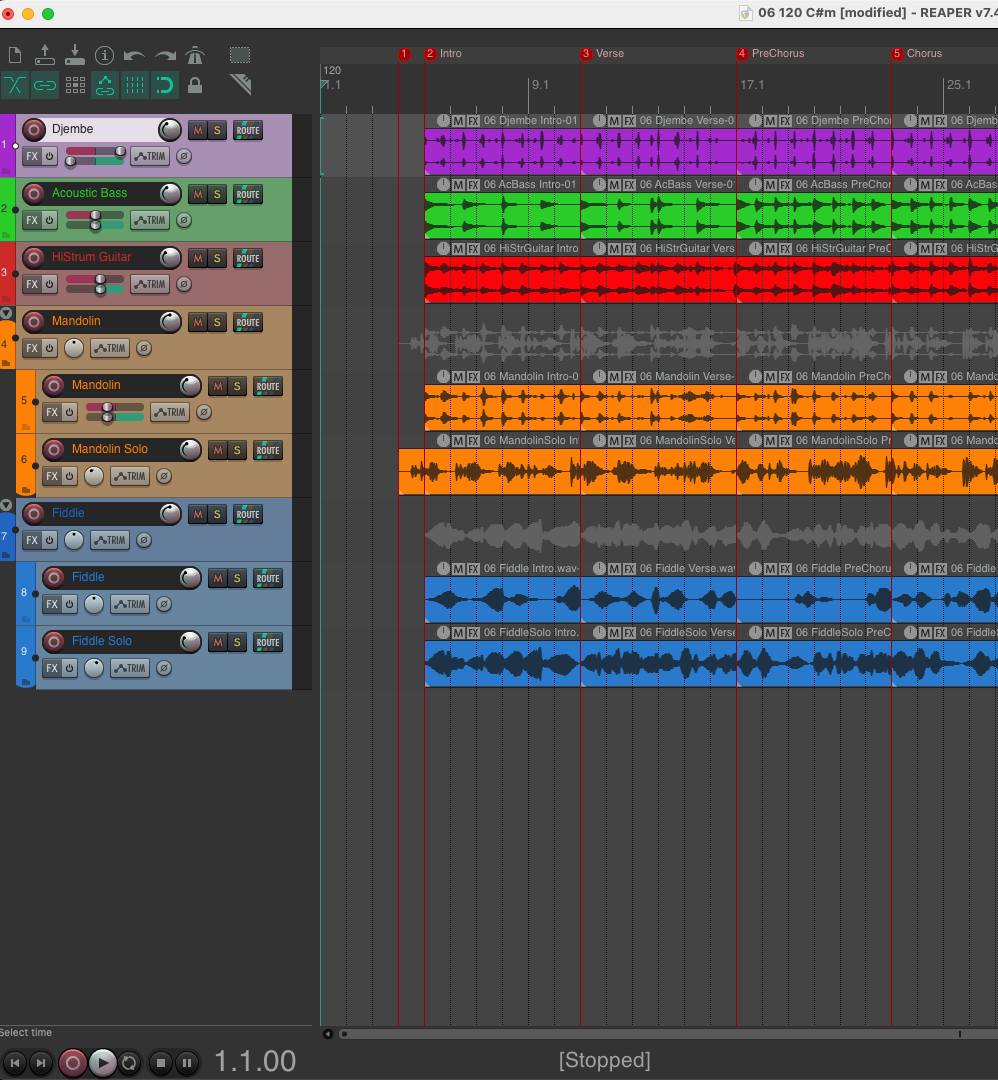This screenshot has width=998, height=1080.
Task: Mute the Fiddle folder track
Action: (x=198, y=515)
